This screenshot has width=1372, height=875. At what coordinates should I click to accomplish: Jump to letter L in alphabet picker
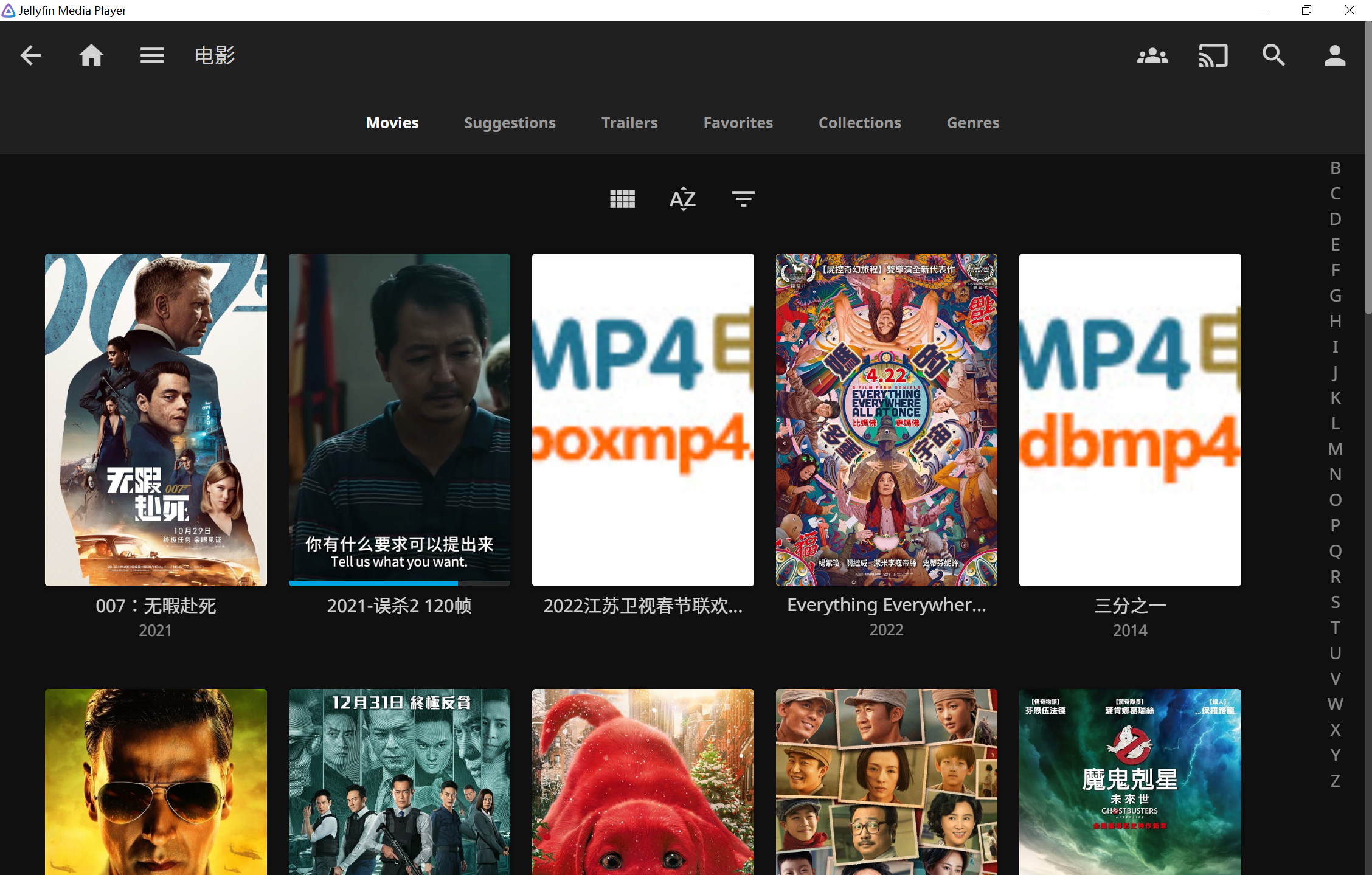(x=1335, y=423)
